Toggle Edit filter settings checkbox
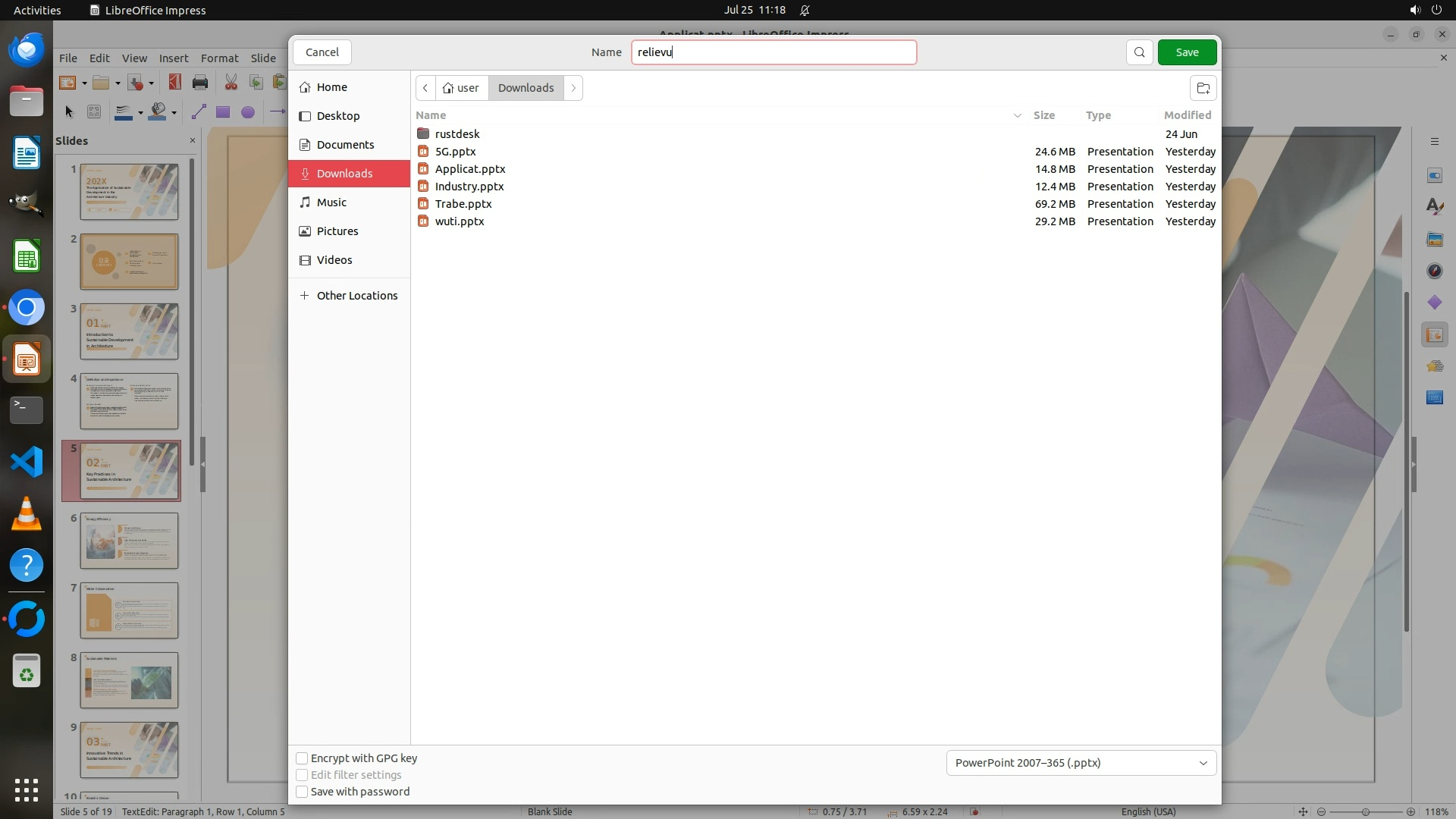The width and height of the screenshot is (1456, 819). [302, 775]
